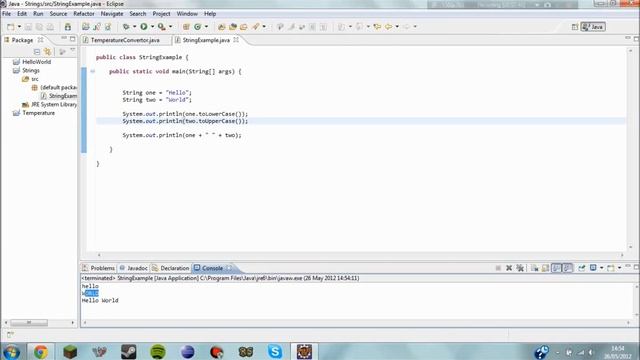Click the Save icon in the toolbar
Viewport: 640px width, 360px height.
tap(29, 27)
